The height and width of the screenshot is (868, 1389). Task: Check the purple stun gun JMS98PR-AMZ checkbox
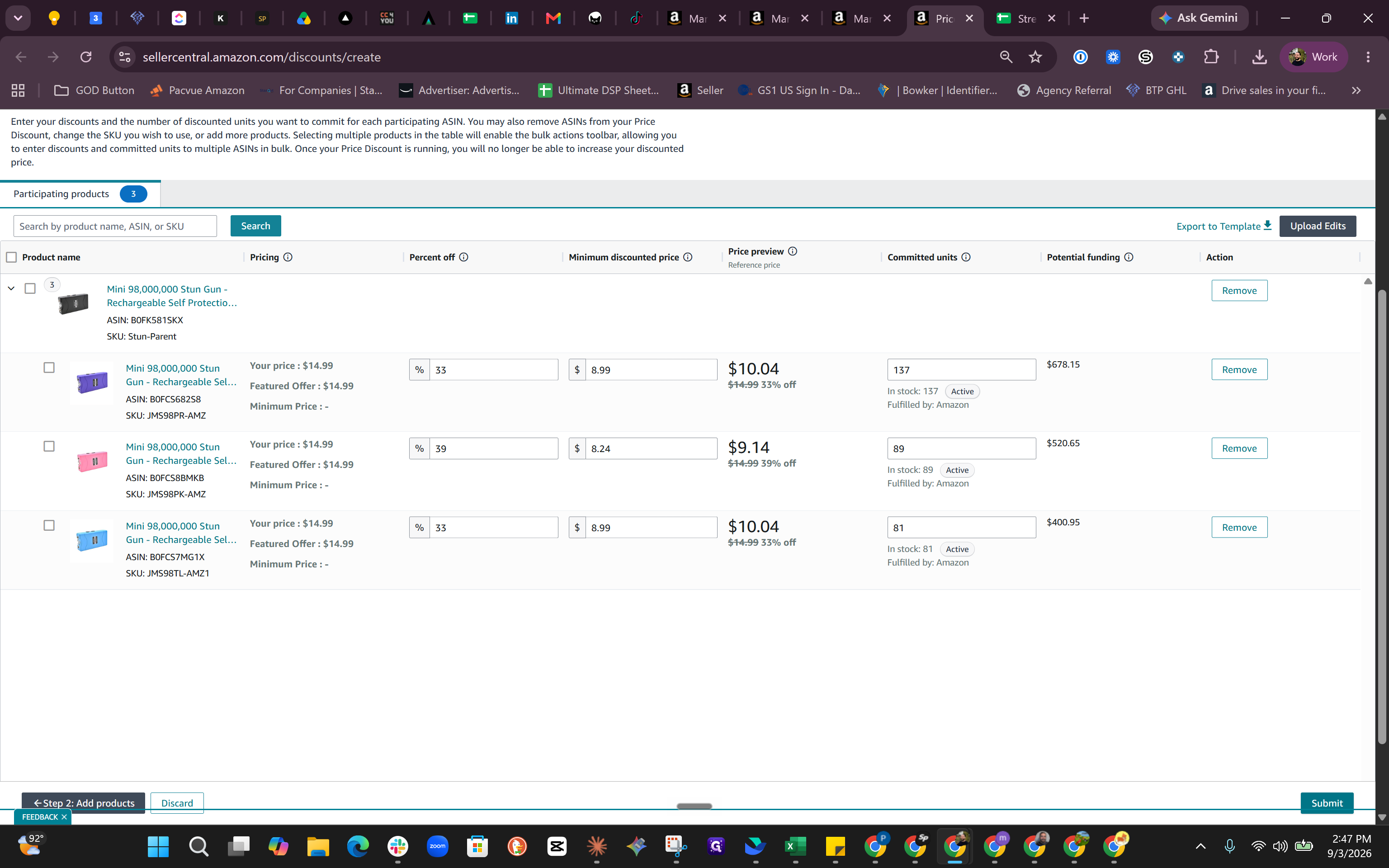pyautogui.click(x=49, y=368)
